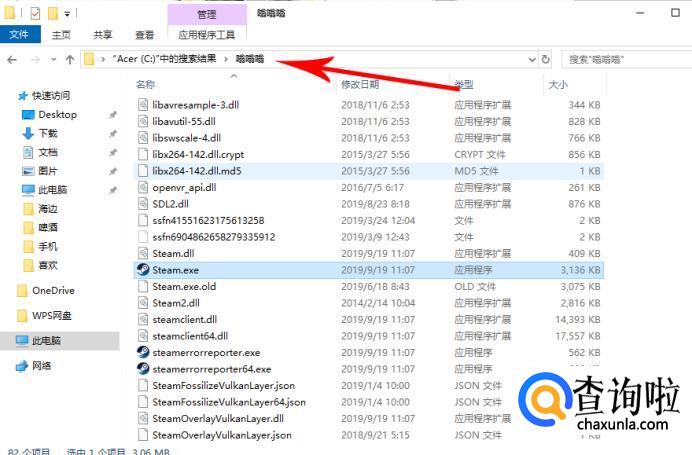Open 海边 folder in sidebar
The height and width of the screenshot is (455, 692).
pos(40,209)
